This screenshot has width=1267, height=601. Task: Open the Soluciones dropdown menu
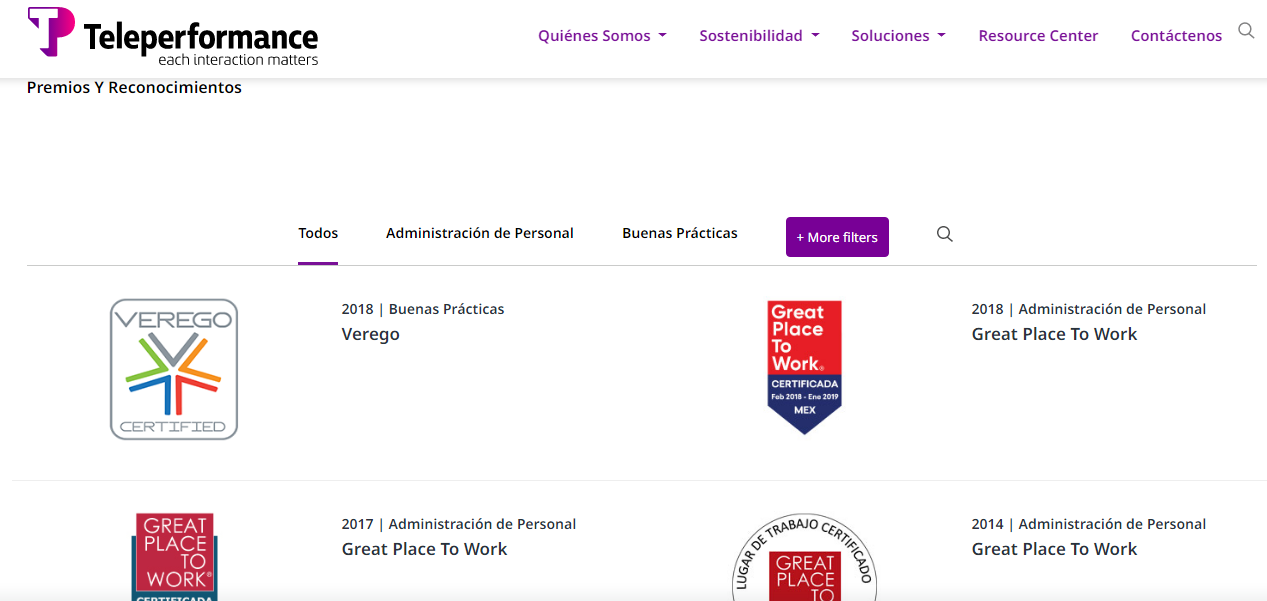[897, 36]
